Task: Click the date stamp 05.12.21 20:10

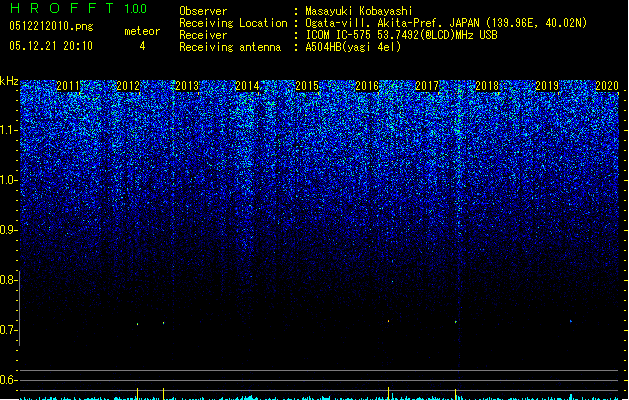Action: (x=51, y=46)
